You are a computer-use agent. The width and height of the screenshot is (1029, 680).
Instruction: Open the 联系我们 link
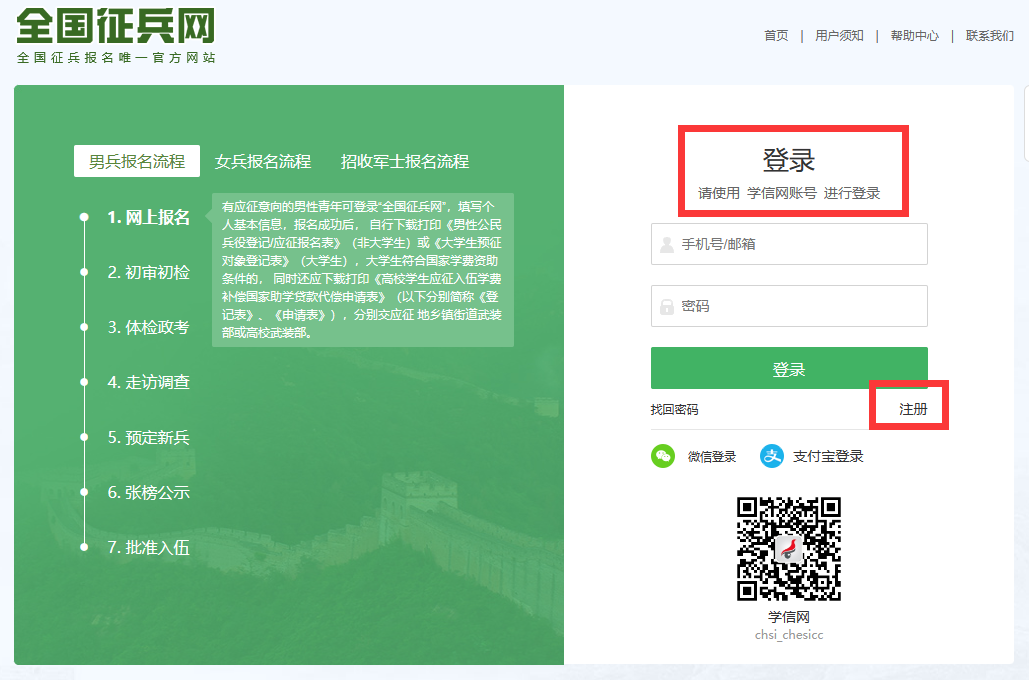tap(990, 35)
